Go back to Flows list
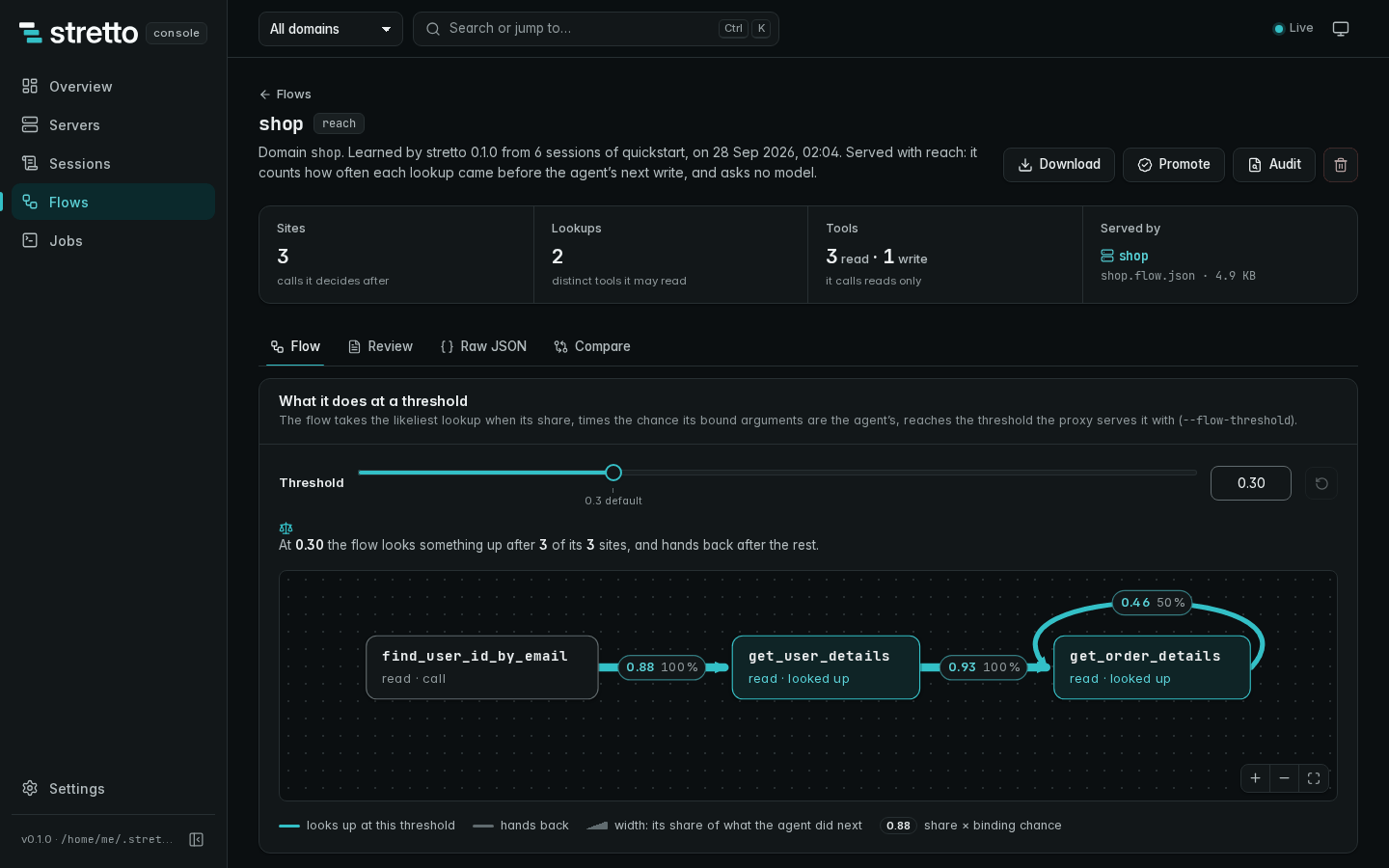 pyautogui.click(x=286, y=95)
